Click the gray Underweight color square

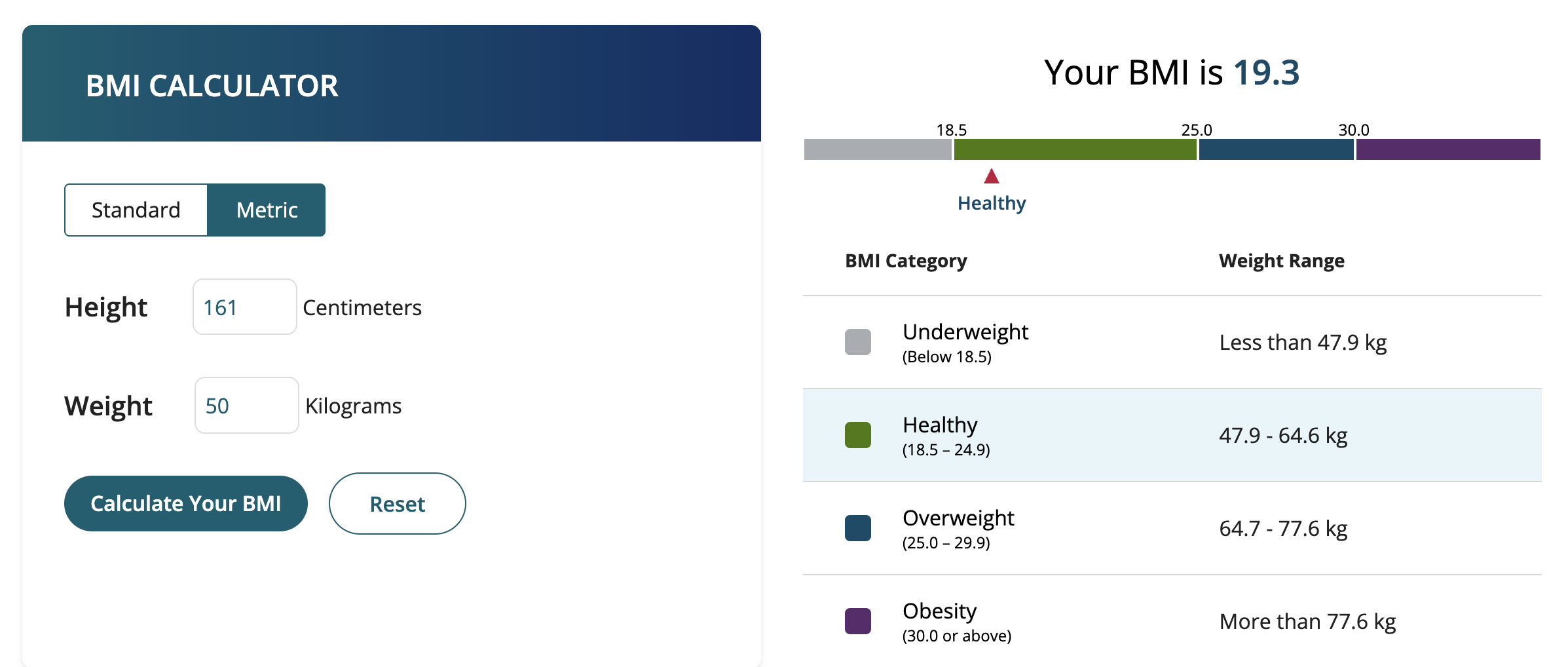point(857,342)
